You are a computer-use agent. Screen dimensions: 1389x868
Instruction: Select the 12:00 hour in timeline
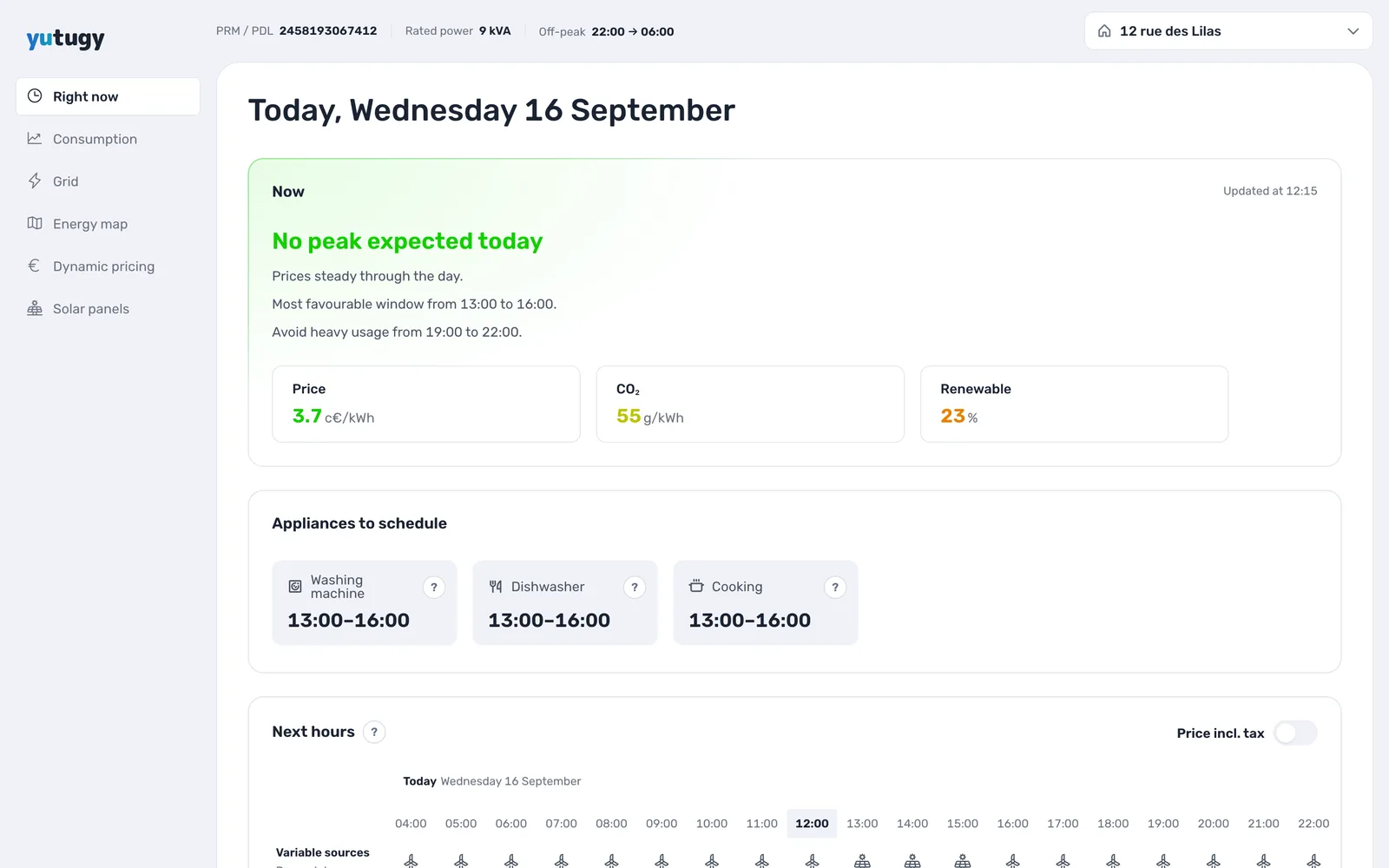pyautogui.click(x=812, y=824)
